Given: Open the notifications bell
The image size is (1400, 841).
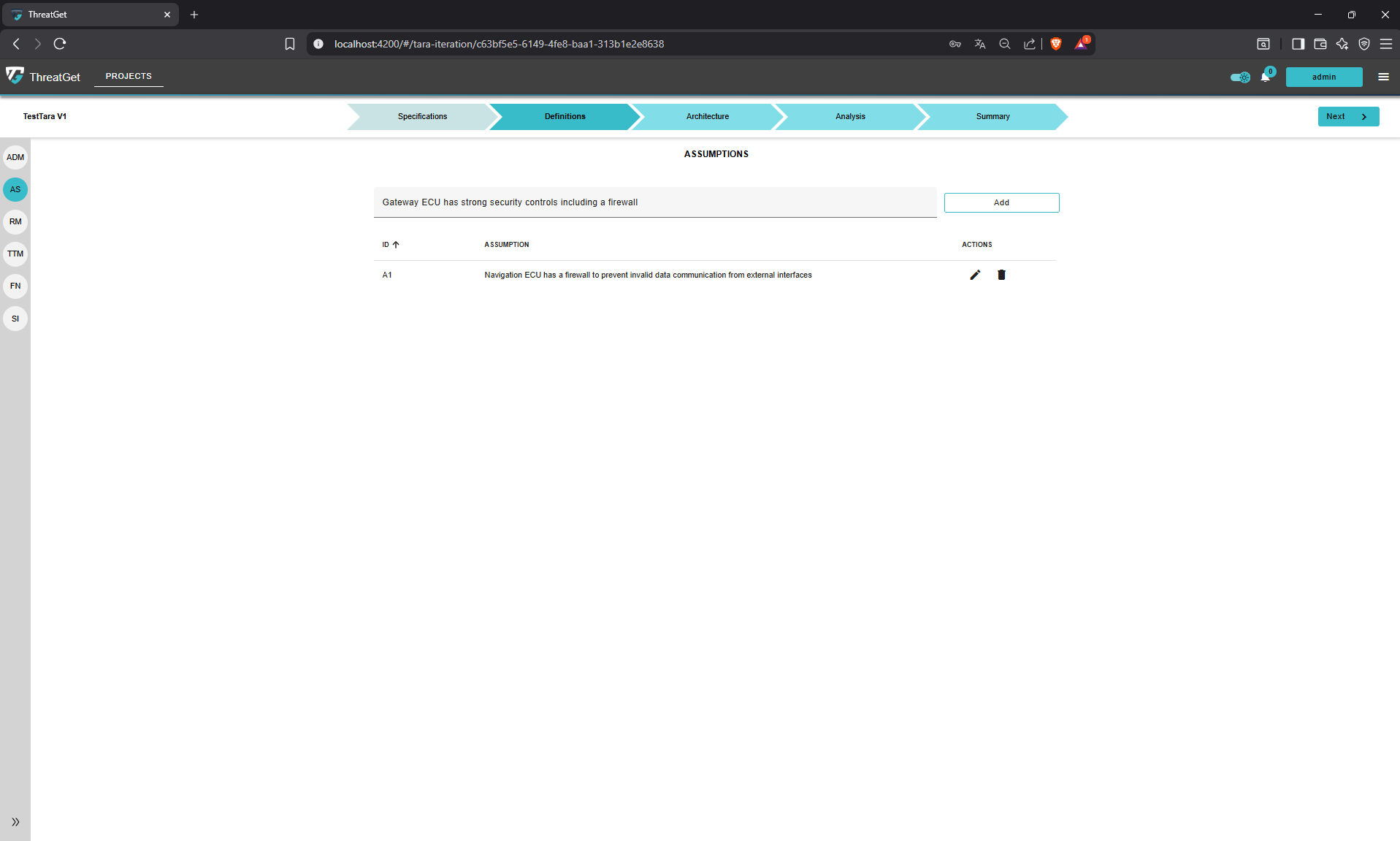Looking at the screenshot, I should point(1265,77).
